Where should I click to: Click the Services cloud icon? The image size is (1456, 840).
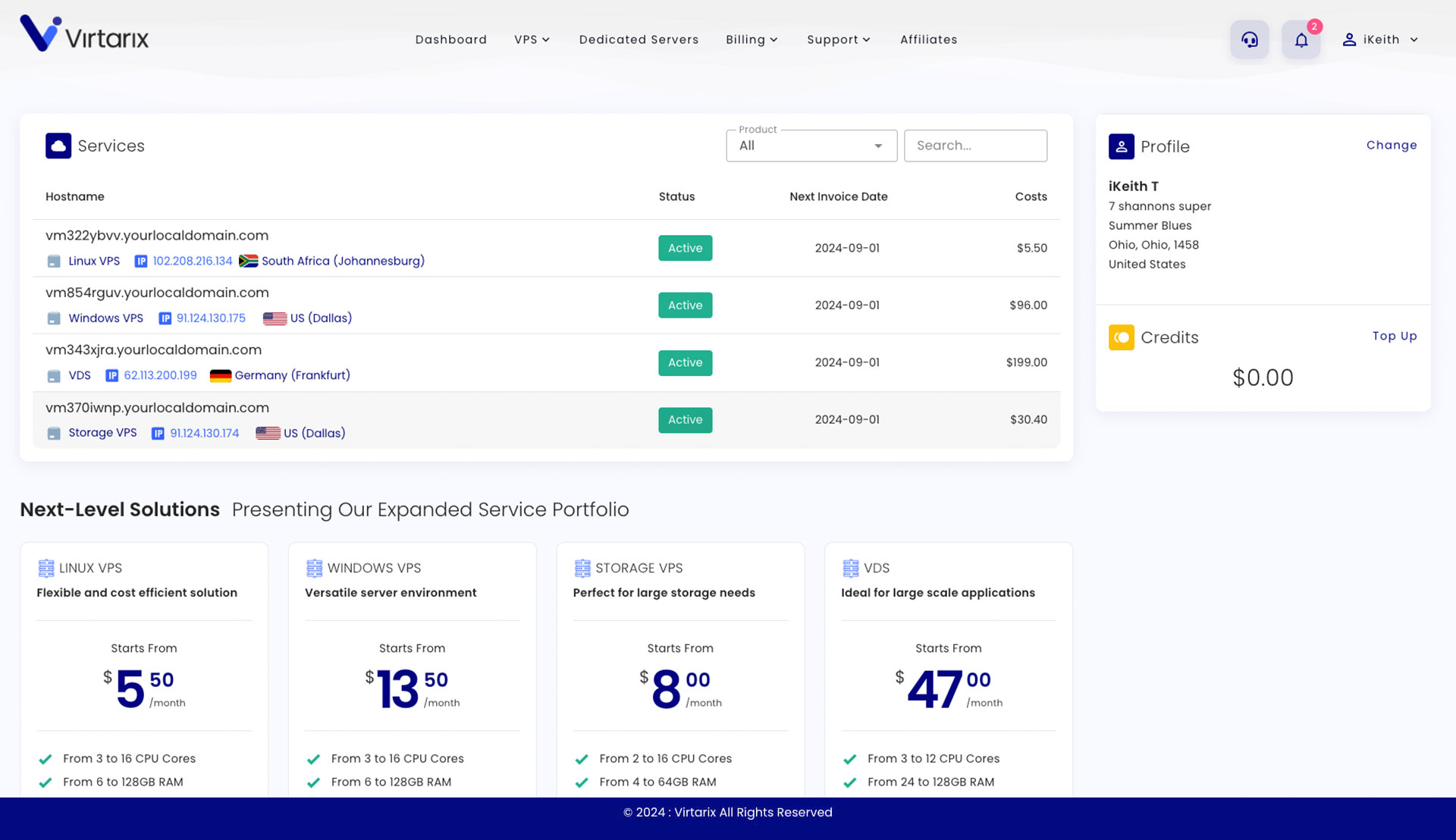point(58,146)
